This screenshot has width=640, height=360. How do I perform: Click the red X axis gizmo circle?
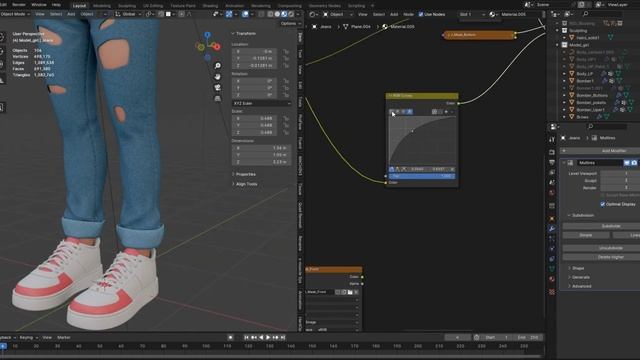(217, 47)
